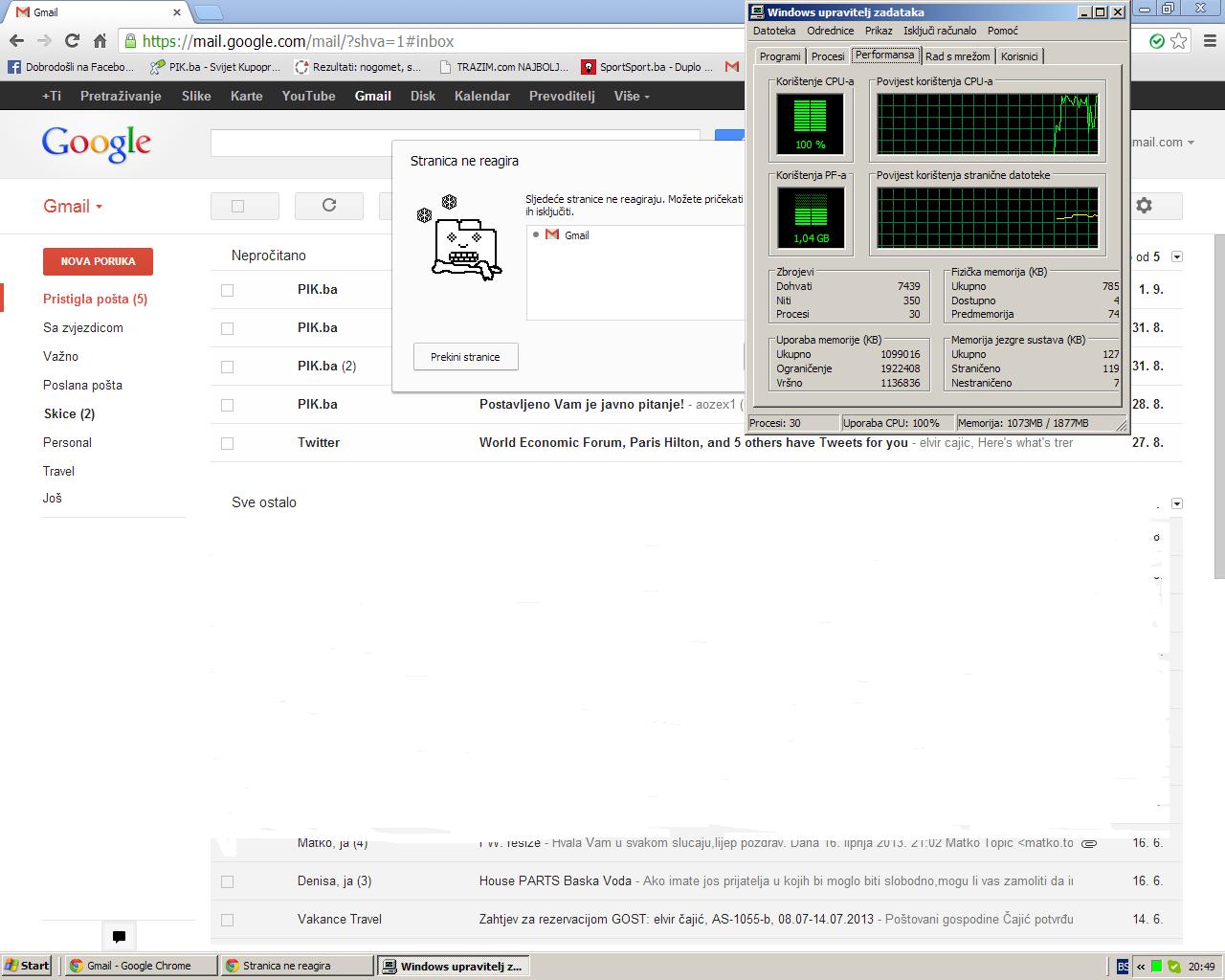Click the BS language indicator in the tray
The width and height of the screenshot is (1225, 980).
(1124, 966)
